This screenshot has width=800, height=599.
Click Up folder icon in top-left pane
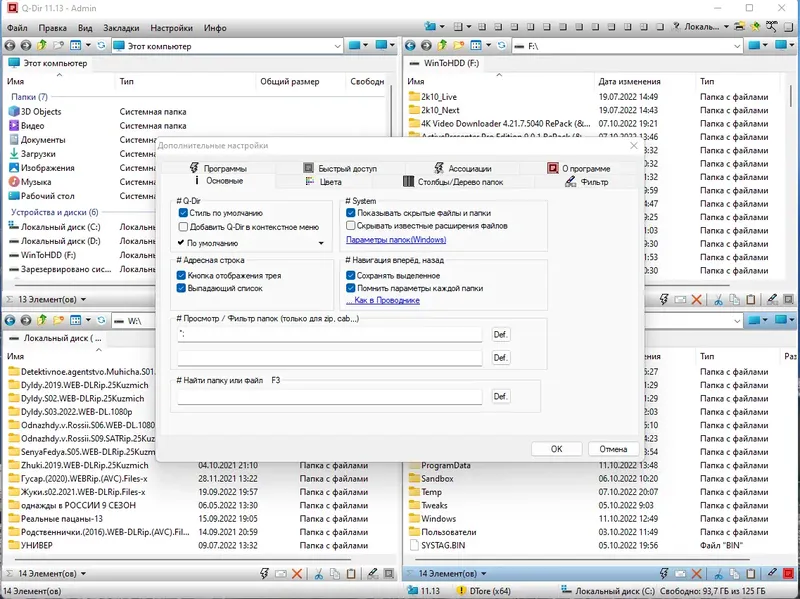pos(42,45)
